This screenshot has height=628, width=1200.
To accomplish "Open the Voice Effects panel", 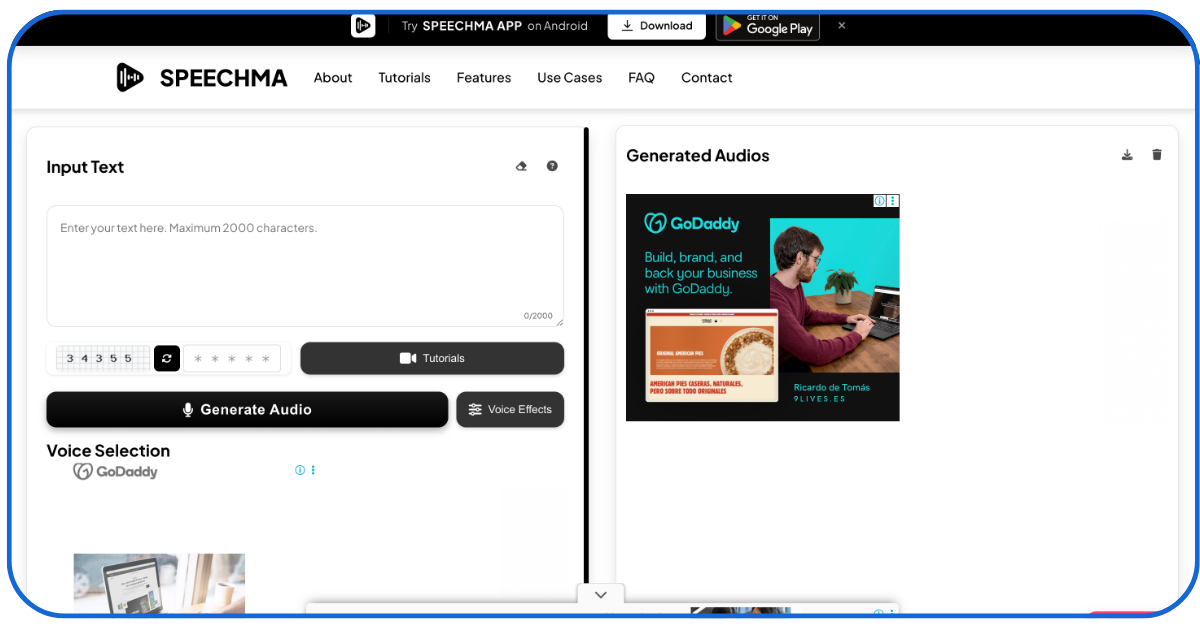I will (x=510, y=409).
